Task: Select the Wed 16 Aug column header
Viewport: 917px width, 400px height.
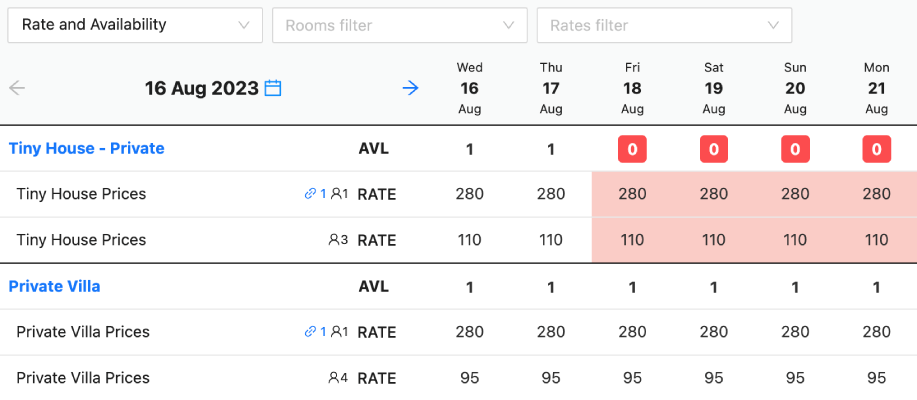Action: tap(469, 88)
